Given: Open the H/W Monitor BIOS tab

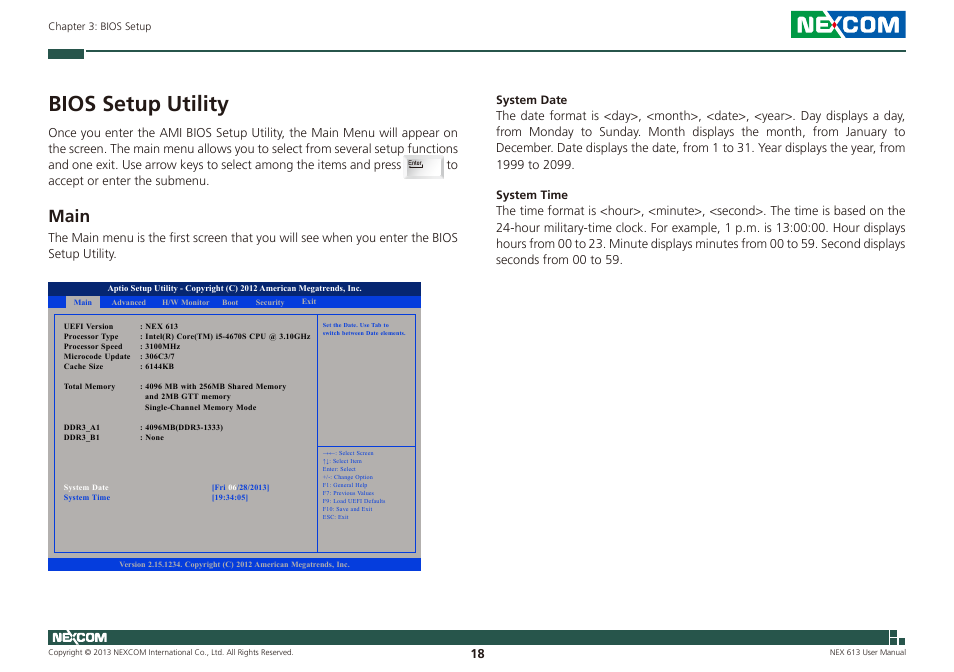Looking at the screenshot, I should click(185, 302).
